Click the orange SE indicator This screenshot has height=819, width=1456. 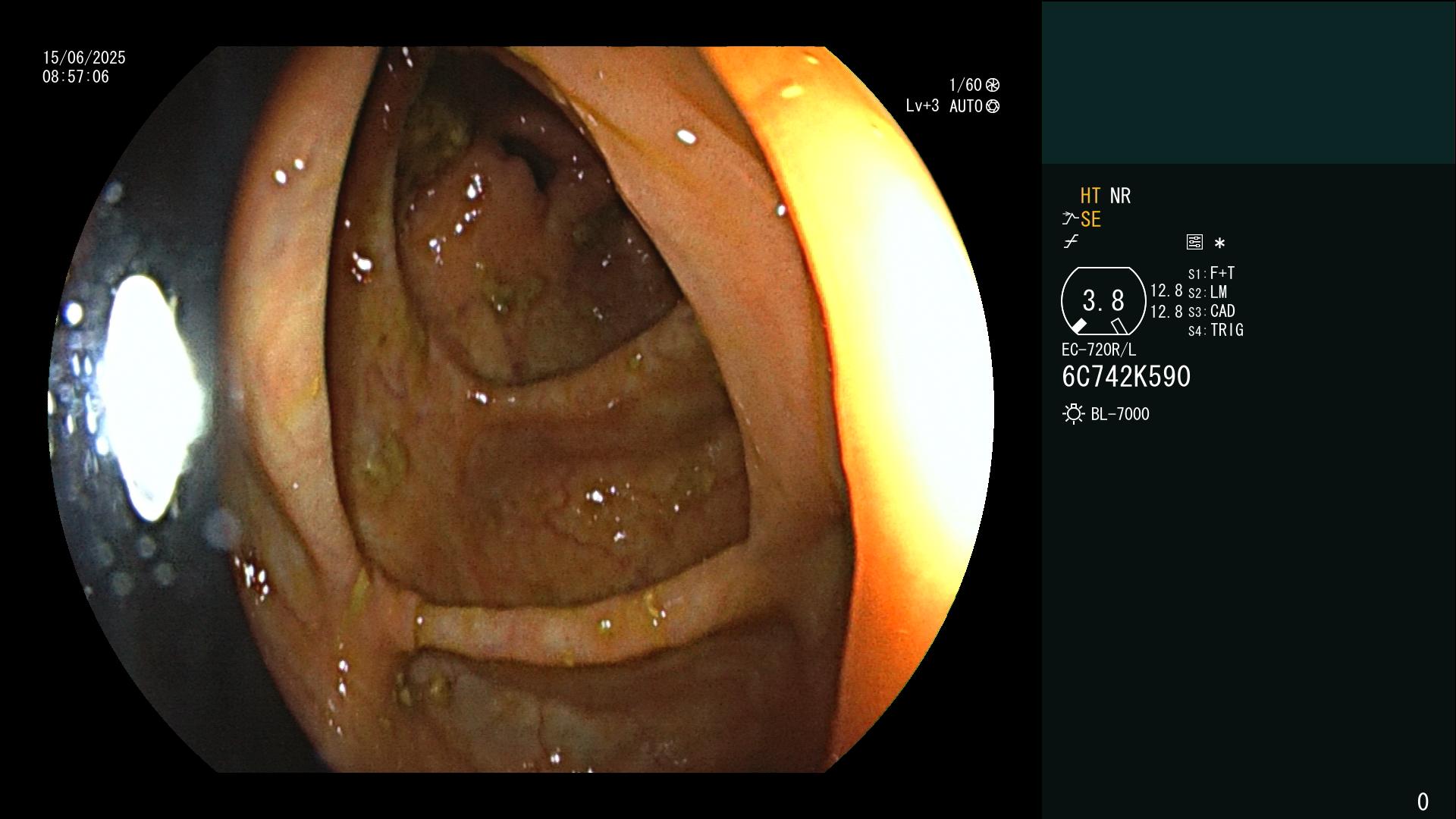click(x=1090, y=220)
